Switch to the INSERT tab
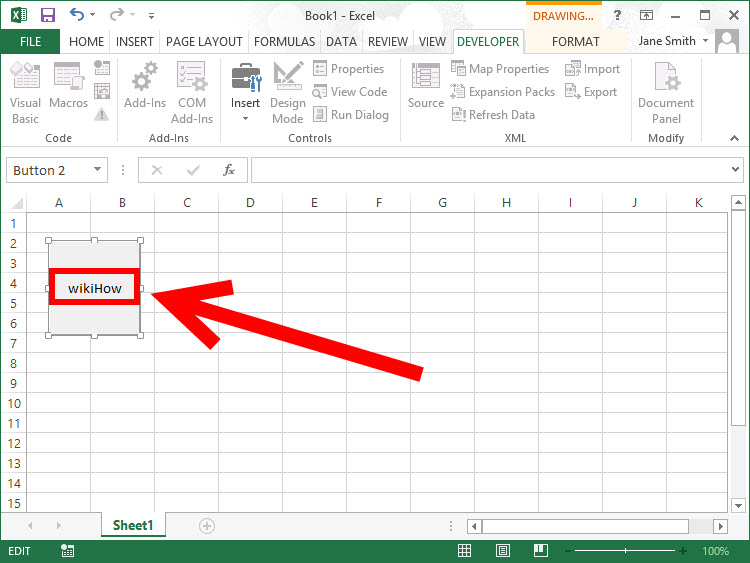 click(x=134, y=42)
